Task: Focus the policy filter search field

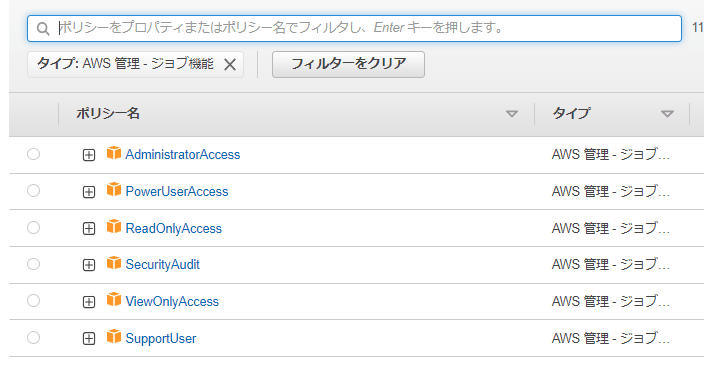Action: click(354, 29)
